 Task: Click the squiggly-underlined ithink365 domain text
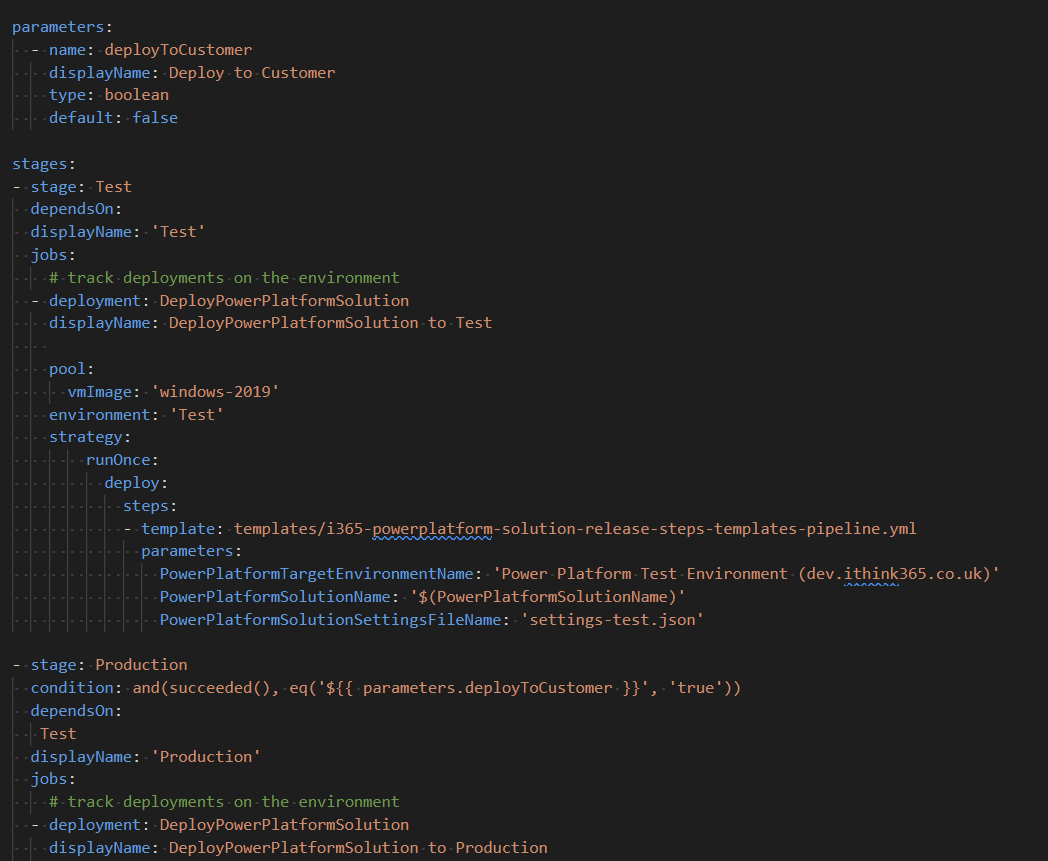click(872, 574)
